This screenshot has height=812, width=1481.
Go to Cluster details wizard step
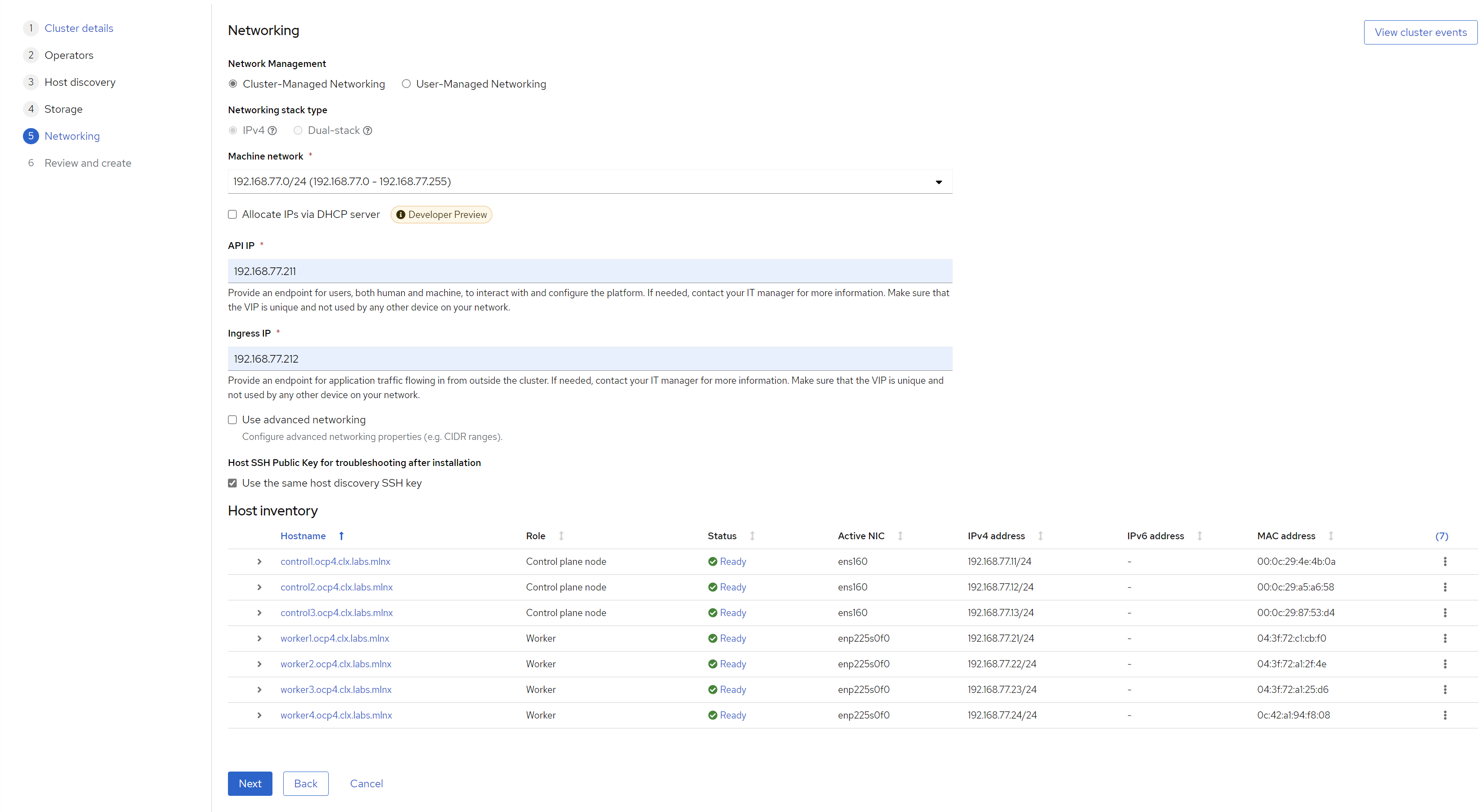(79, 28)
